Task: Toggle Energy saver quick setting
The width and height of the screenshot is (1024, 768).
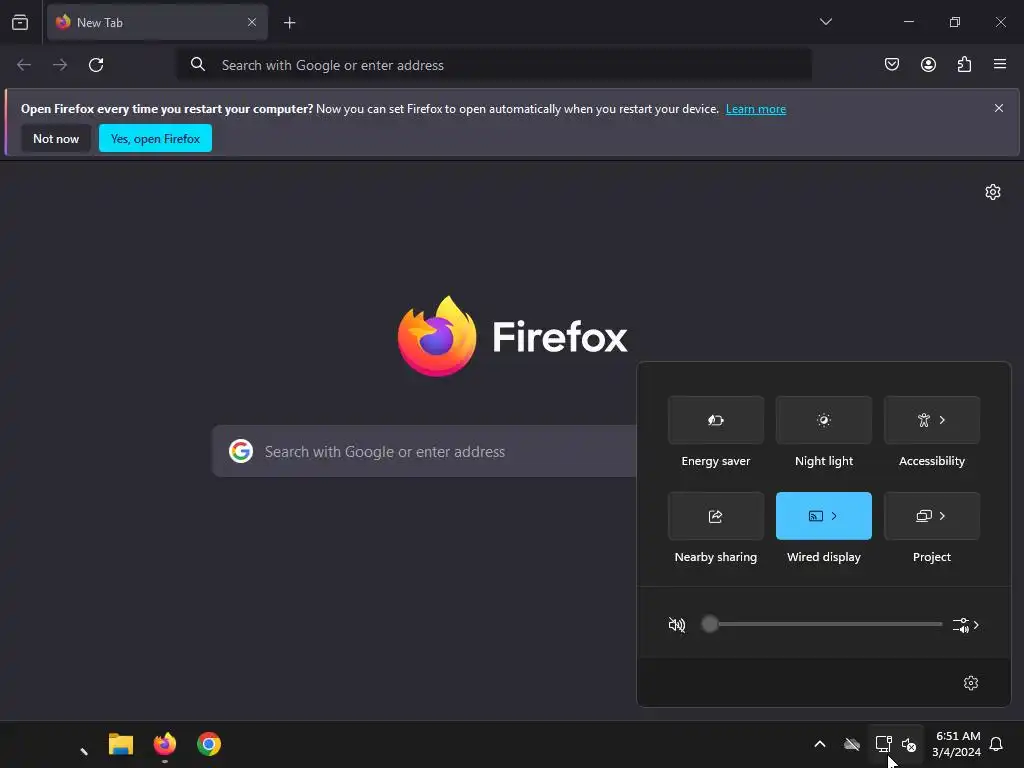Action: click(x=716, y=420)
